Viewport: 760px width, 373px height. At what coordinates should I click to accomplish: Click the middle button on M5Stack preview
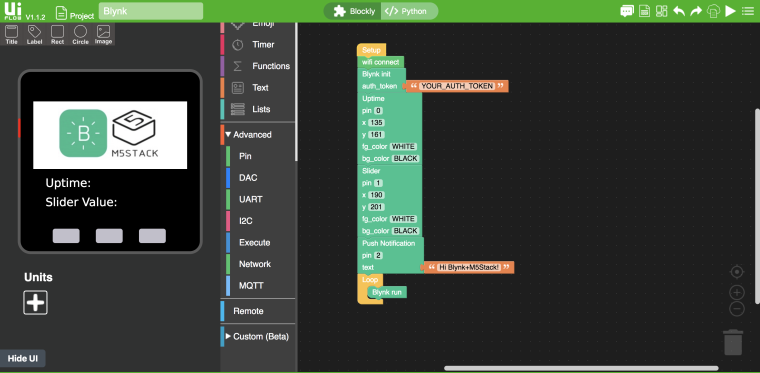(x=109, y=236)
